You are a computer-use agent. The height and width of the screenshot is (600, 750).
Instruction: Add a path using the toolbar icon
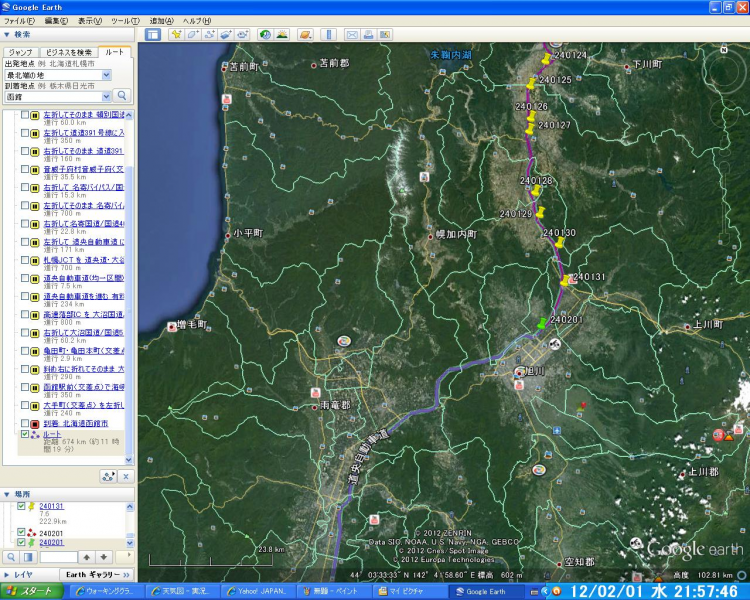click(209, 34)
